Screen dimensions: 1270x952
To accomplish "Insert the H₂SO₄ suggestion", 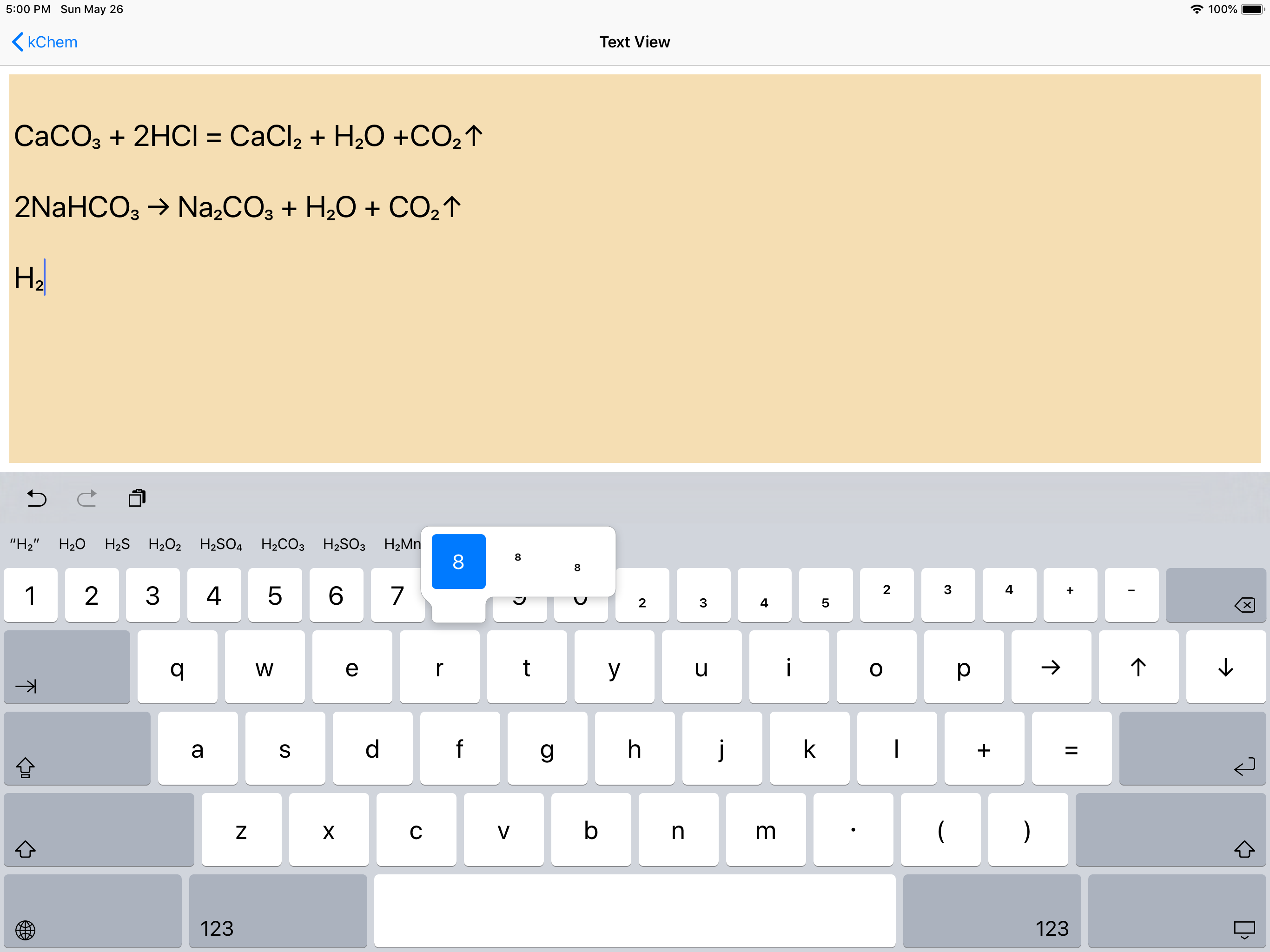I will pyautogui.click(x=221, y=544).
